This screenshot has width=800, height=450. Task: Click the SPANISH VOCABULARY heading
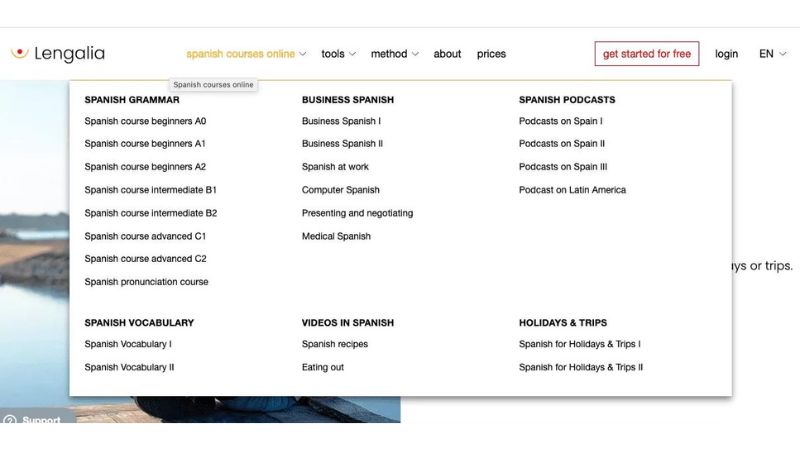tap(139, 322)
